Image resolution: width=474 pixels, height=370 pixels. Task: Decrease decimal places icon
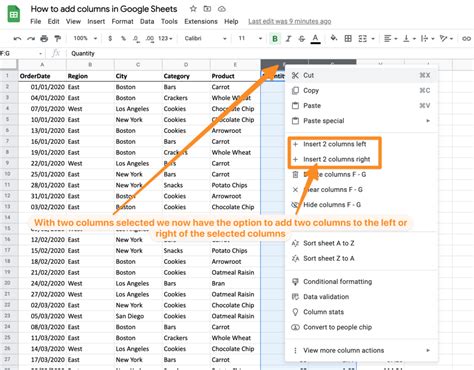(136, 39)
